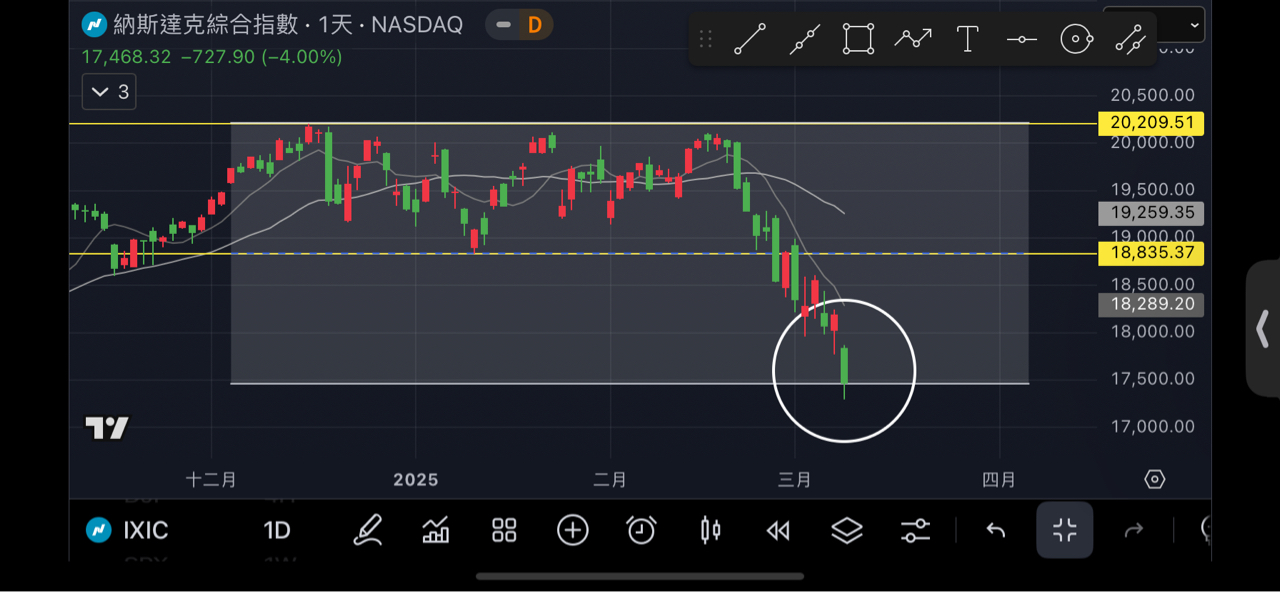Image resolution: width=1280 pixels, height=592 pixels.
Task: Open the dropdown chevron at top right
Action: [1195, 25]
